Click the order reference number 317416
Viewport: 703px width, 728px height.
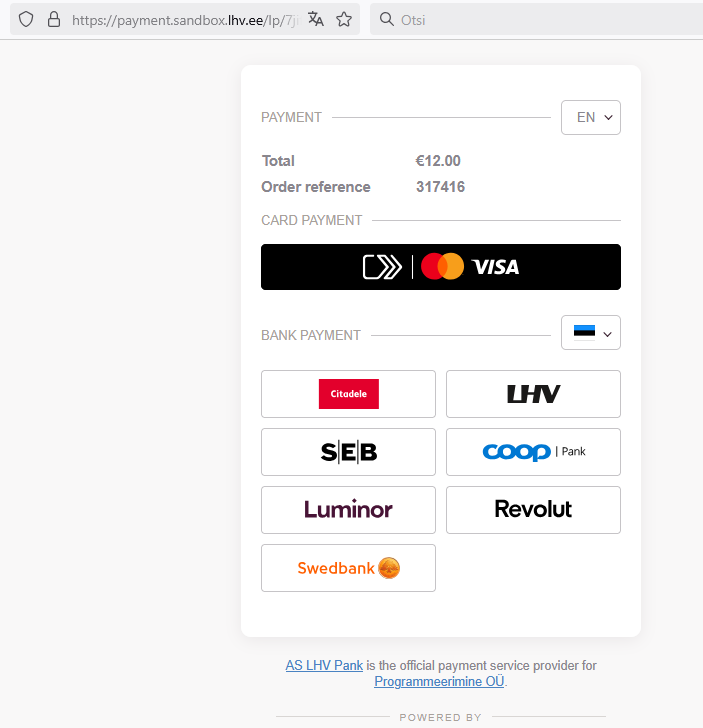tap(440, 187)
